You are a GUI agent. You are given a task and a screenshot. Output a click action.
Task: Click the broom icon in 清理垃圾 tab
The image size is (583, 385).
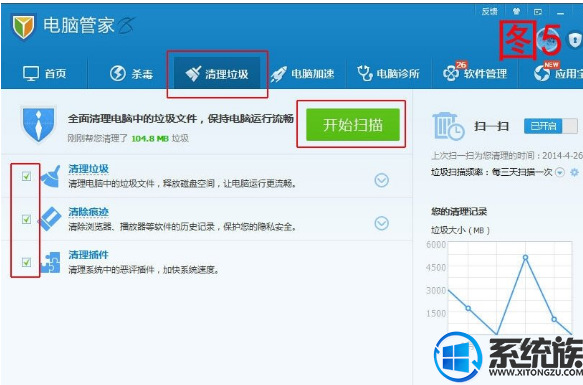[193, 74]
